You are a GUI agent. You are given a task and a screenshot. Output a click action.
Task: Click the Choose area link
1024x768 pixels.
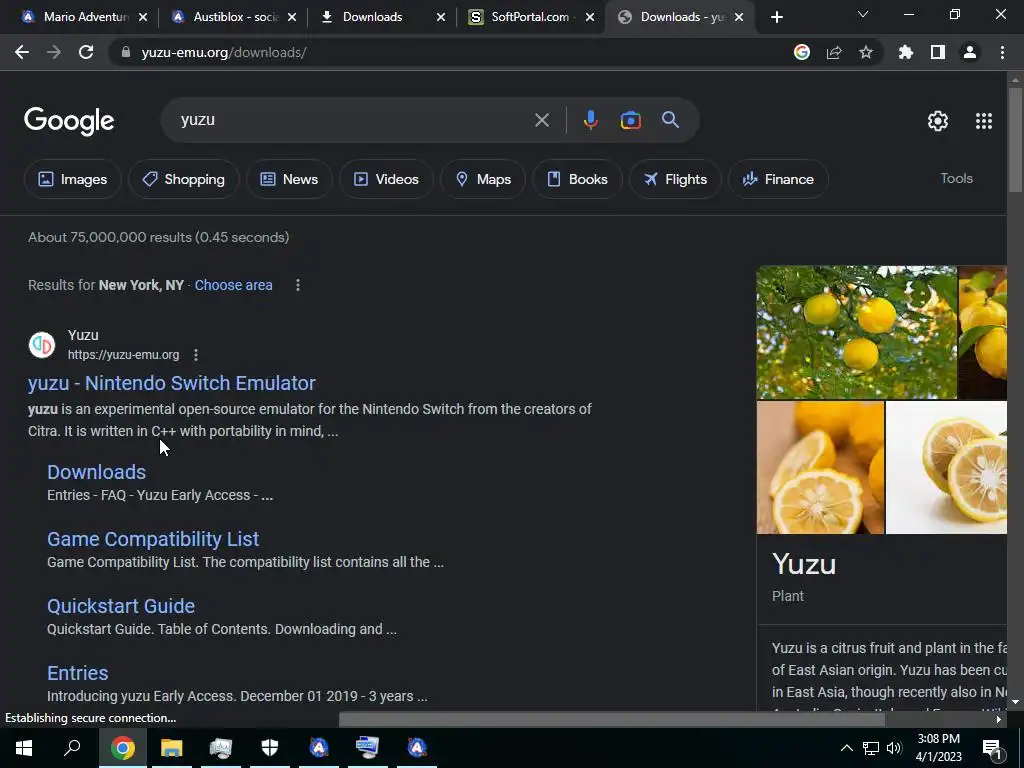[x=233, y=285]
